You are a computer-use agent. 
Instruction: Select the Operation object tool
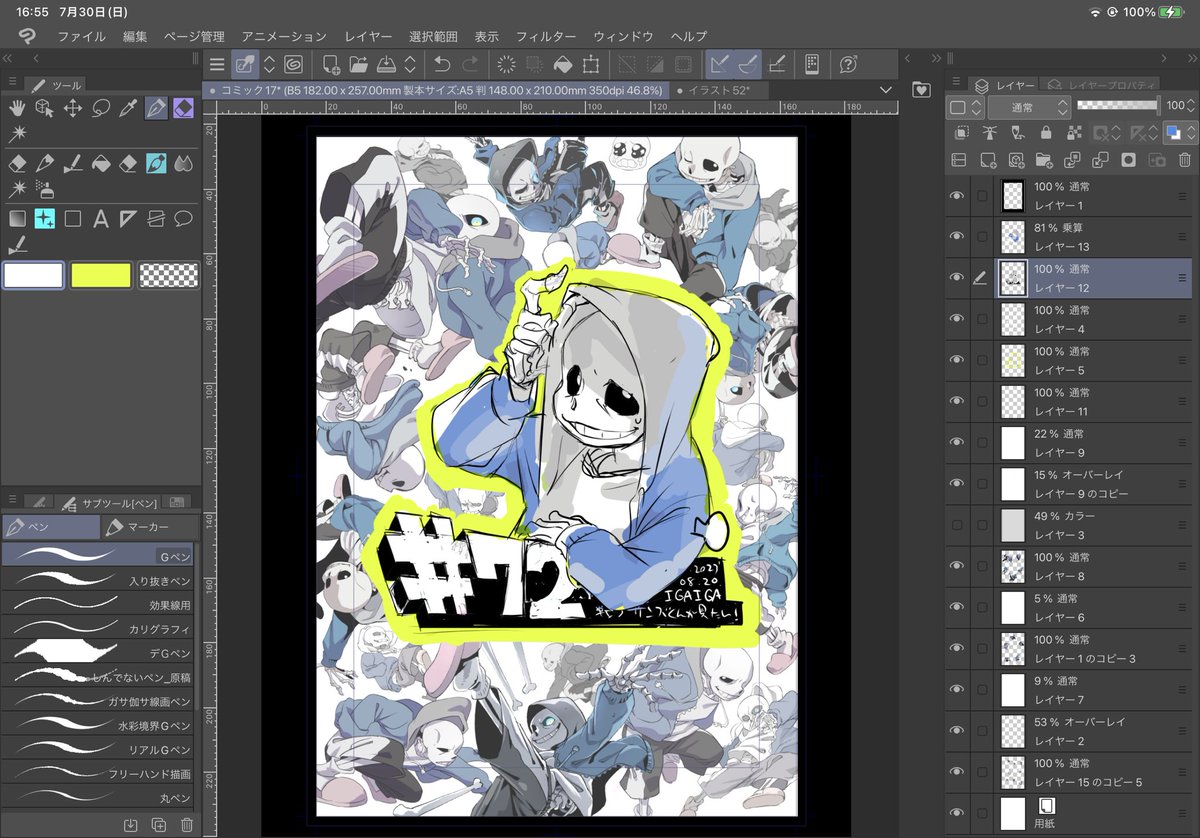coord(44,108)
